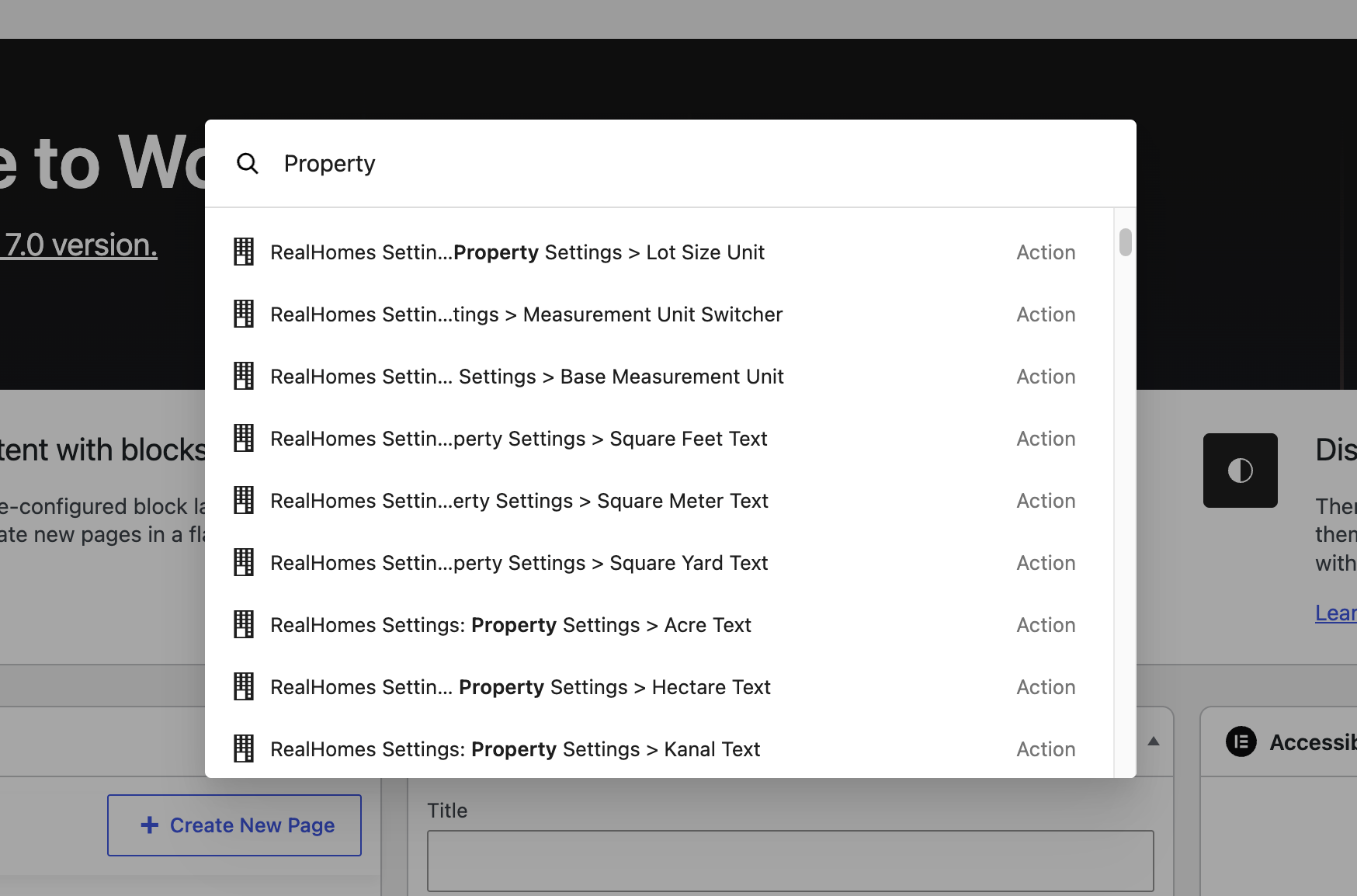Click the building icon beside Square Meter Text

tap(244, 501)
